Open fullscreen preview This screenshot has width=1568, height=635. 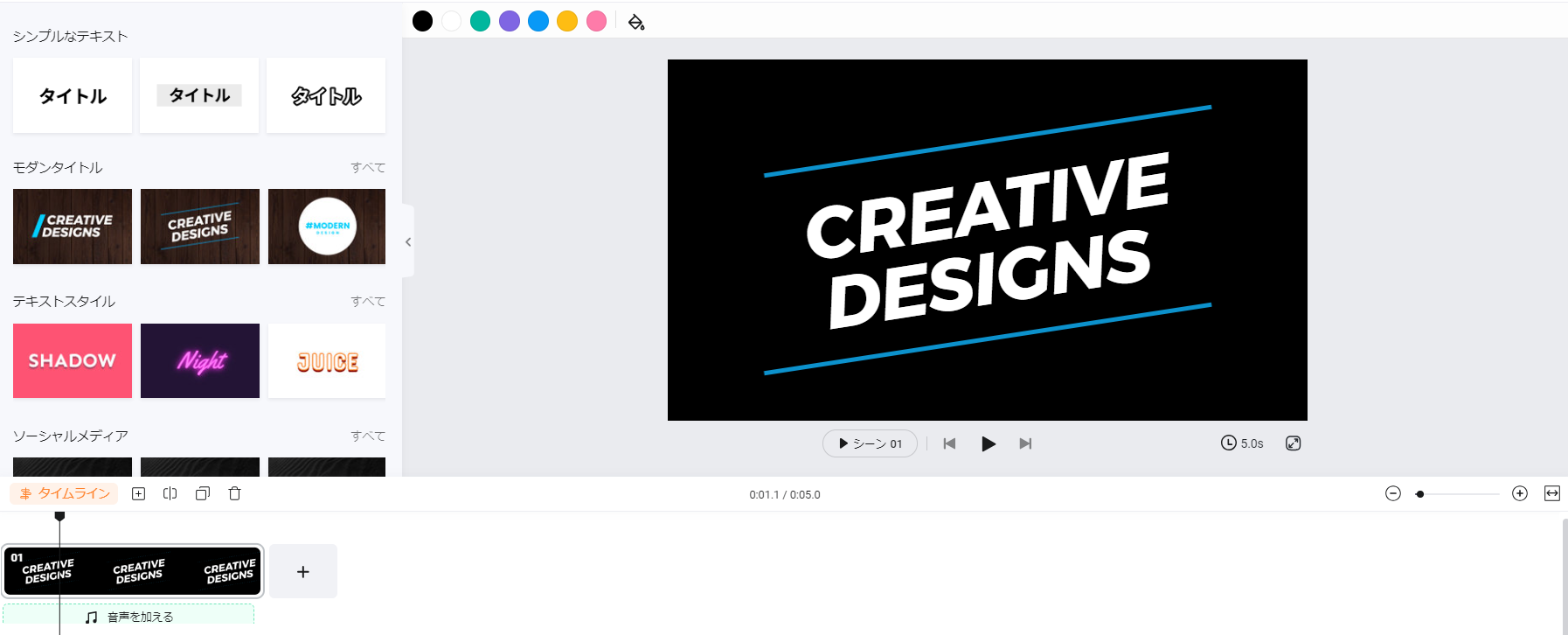tap(1294, 443)
